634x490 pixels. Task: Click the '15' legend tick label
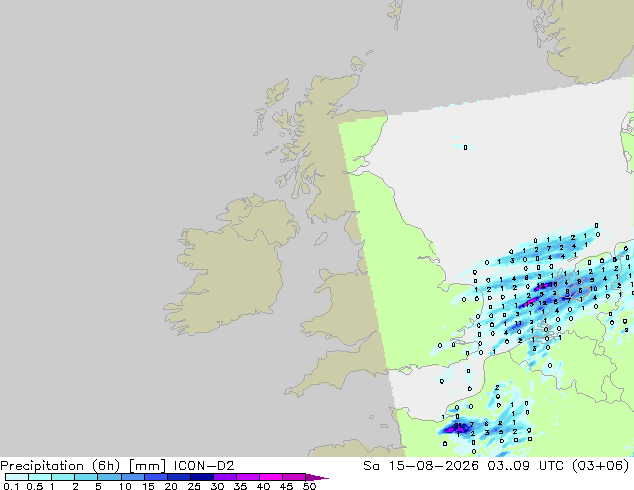pos(148,486)
